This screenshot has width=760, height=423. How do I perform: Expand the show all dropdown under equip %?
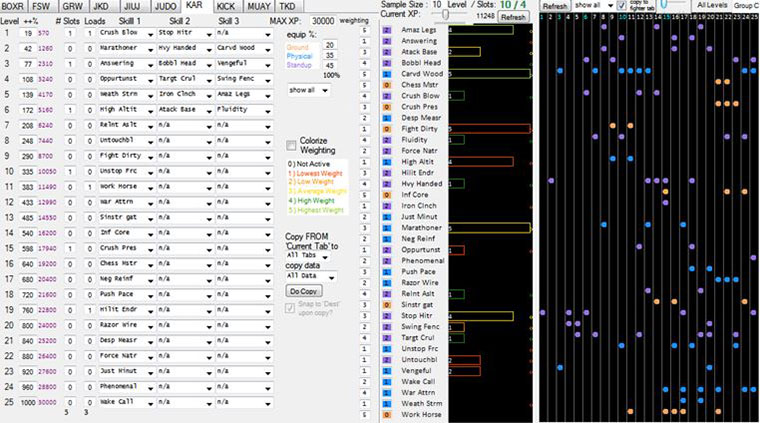tap(309, 91)
